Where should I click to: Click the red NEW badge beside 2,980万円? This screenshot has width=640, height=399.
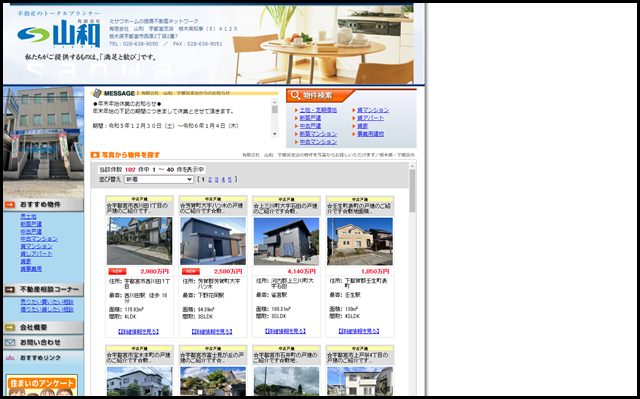[117, 271]
